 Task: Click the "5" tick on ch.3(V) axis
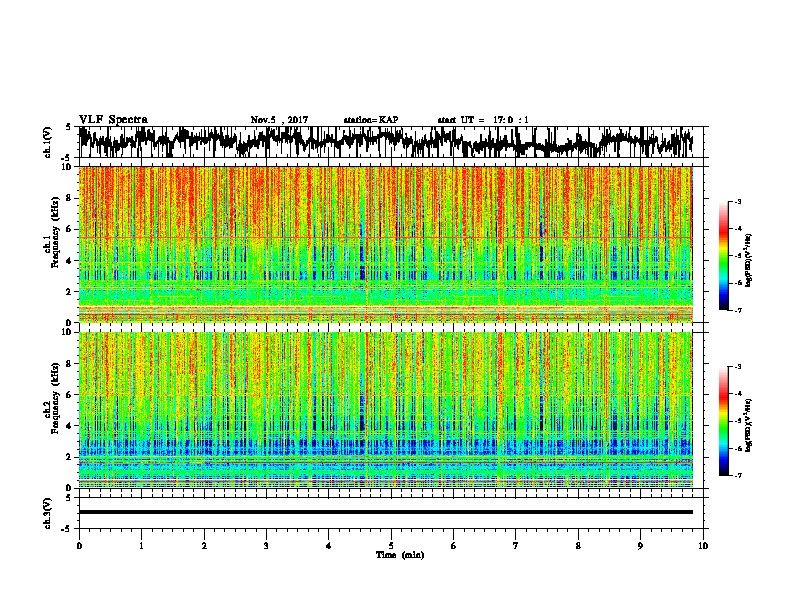pos(68,498)
